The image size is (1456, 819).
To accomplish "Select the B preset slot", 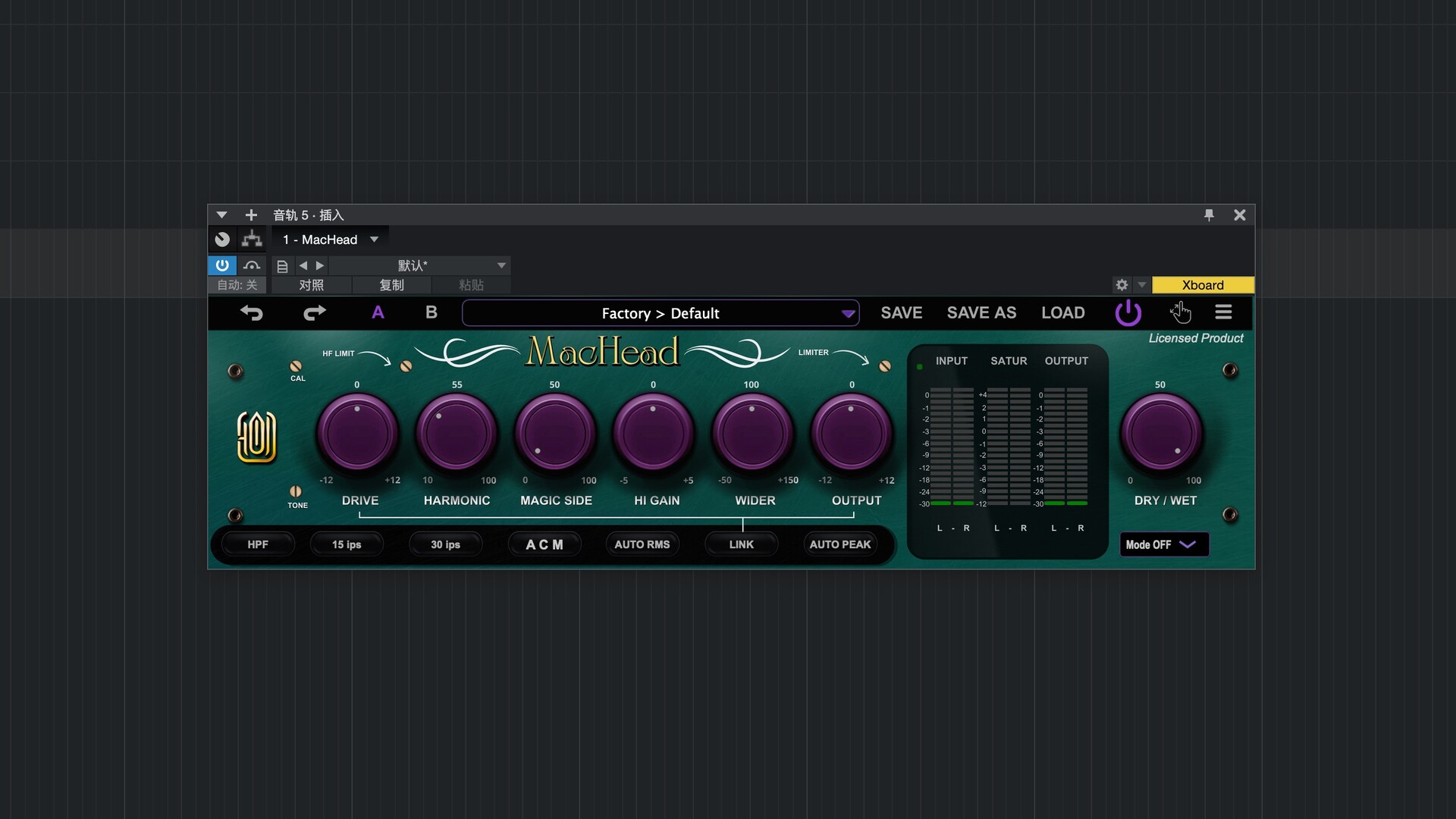I will (x=430, y=312).
